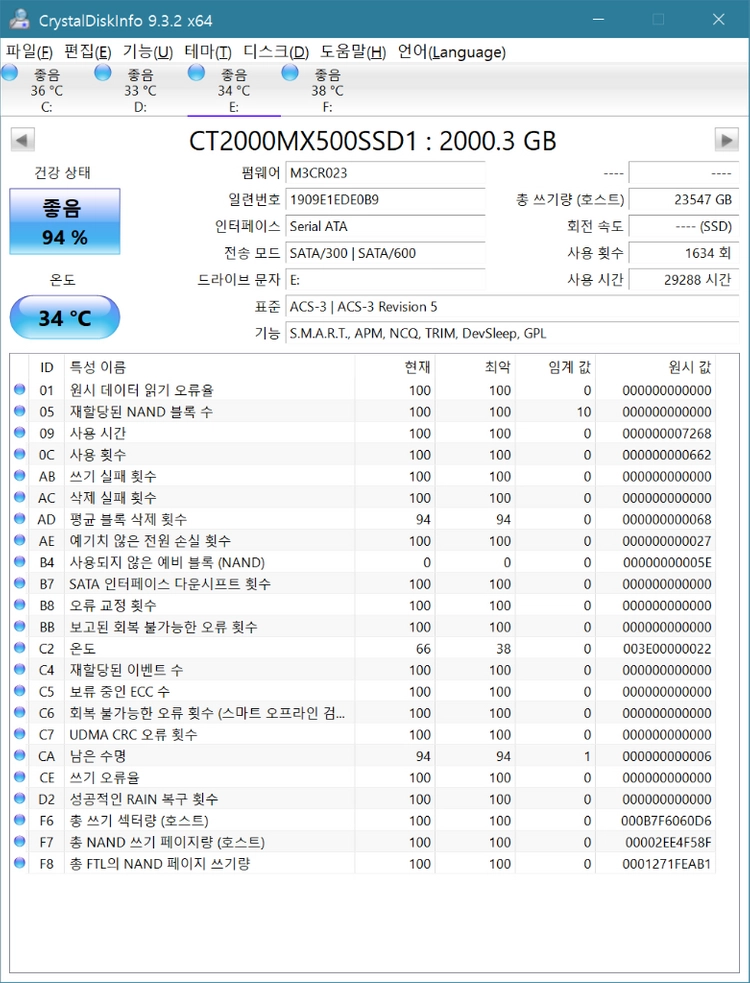This screenshot has width=750, height=983.
Task: Select raw value 0001271FEAB1 in F8 row
Action: (x=667, y=864)
